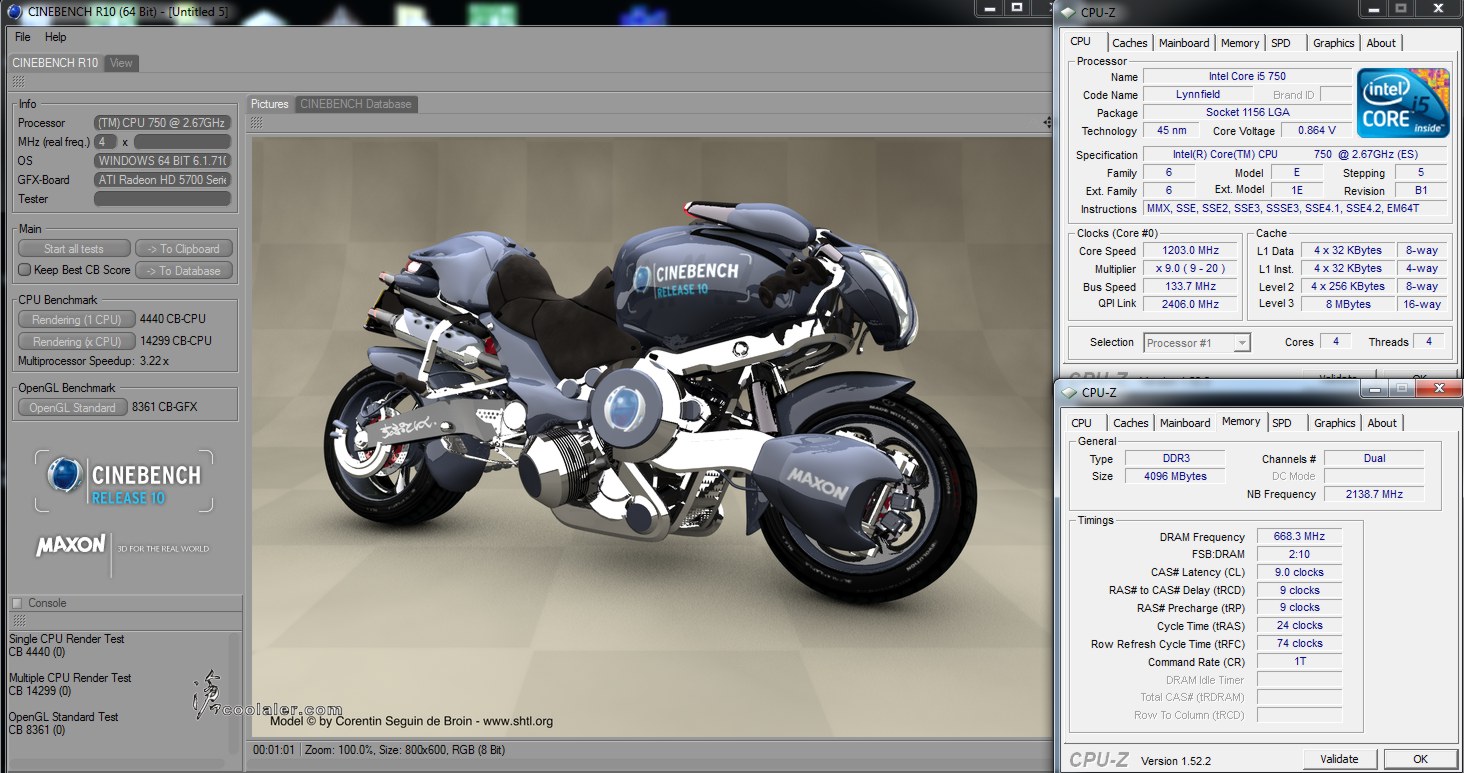Open Mainboard tab in bottom CPU-Z window
The image size is (1464, 773).
point(1185,423)
